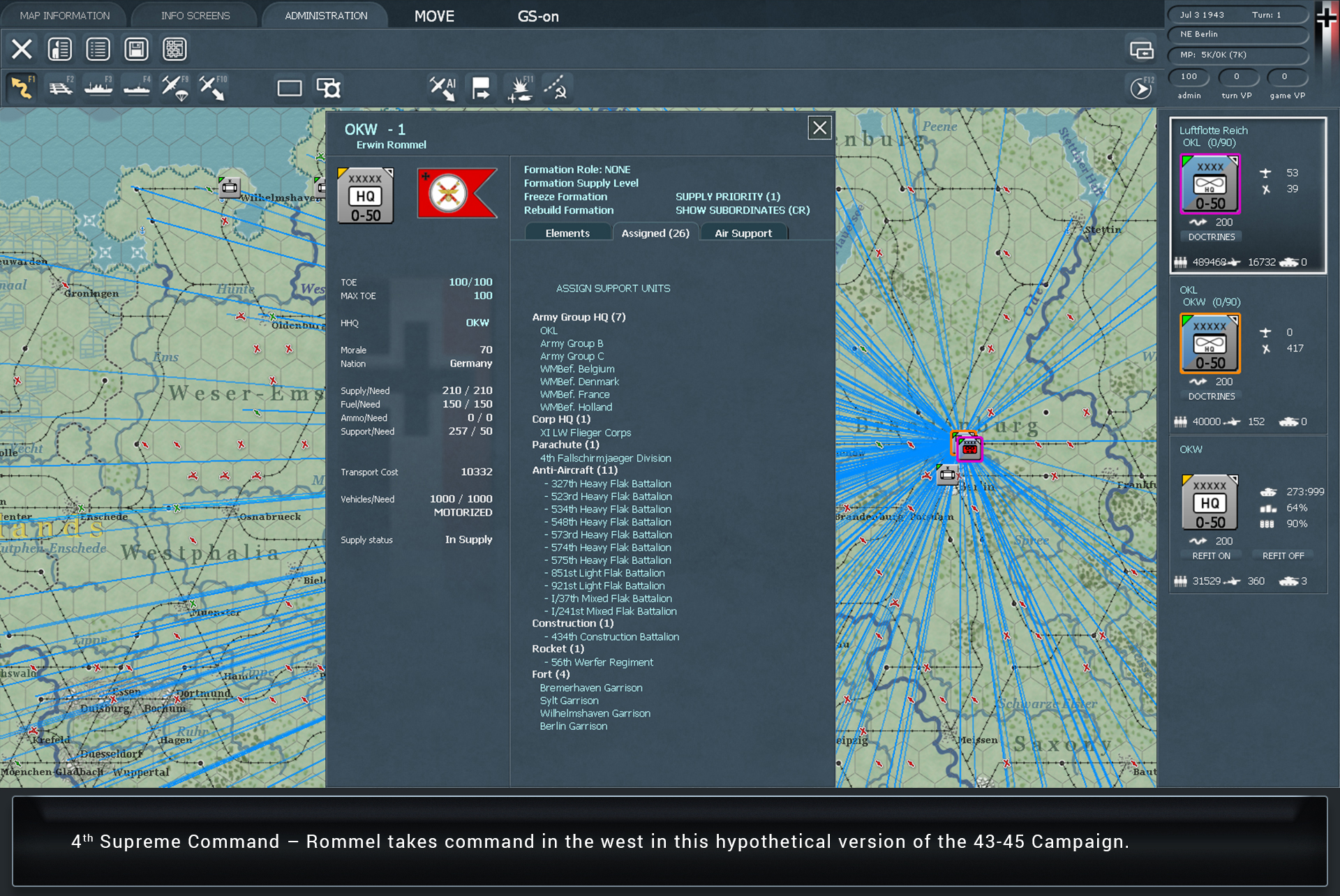This screenshot has width=1340, height=896.
Task: Open DOCTRINES for Luftflotte Reich
Action: tap(1211, 237)
